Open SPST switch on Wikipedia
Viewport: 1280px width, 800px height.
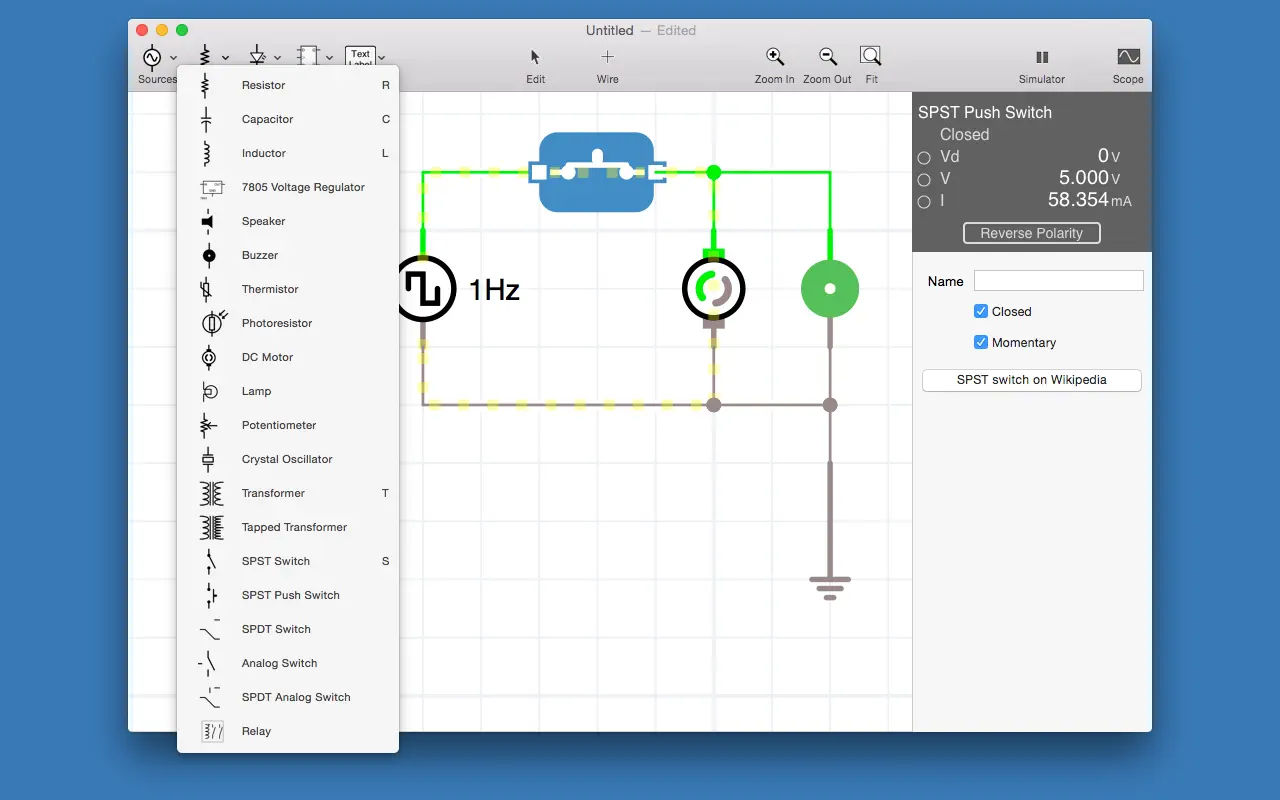[x=1031, y=380]
